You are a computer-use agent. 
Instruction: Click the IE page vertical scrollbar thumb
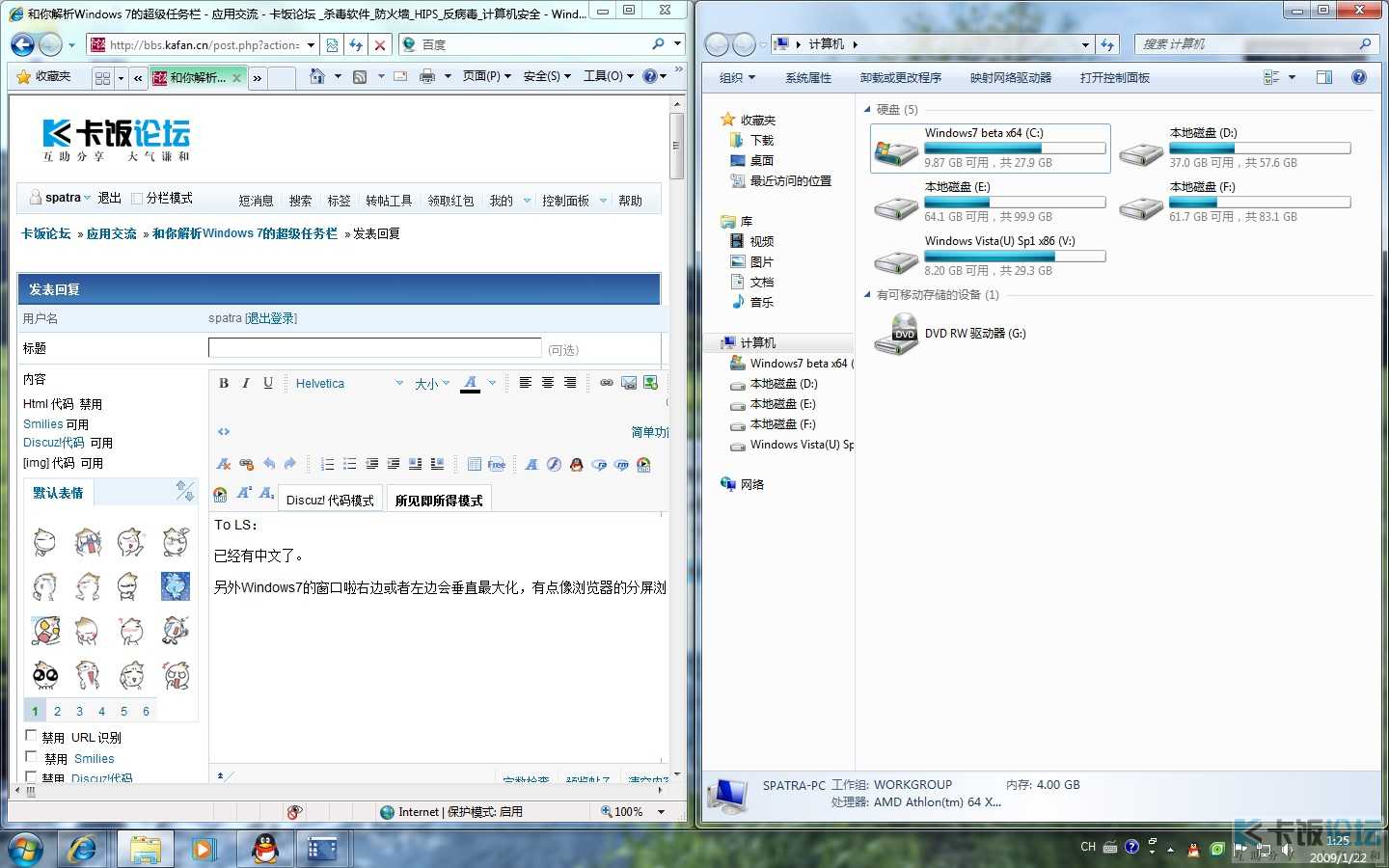tap(677, 145)
